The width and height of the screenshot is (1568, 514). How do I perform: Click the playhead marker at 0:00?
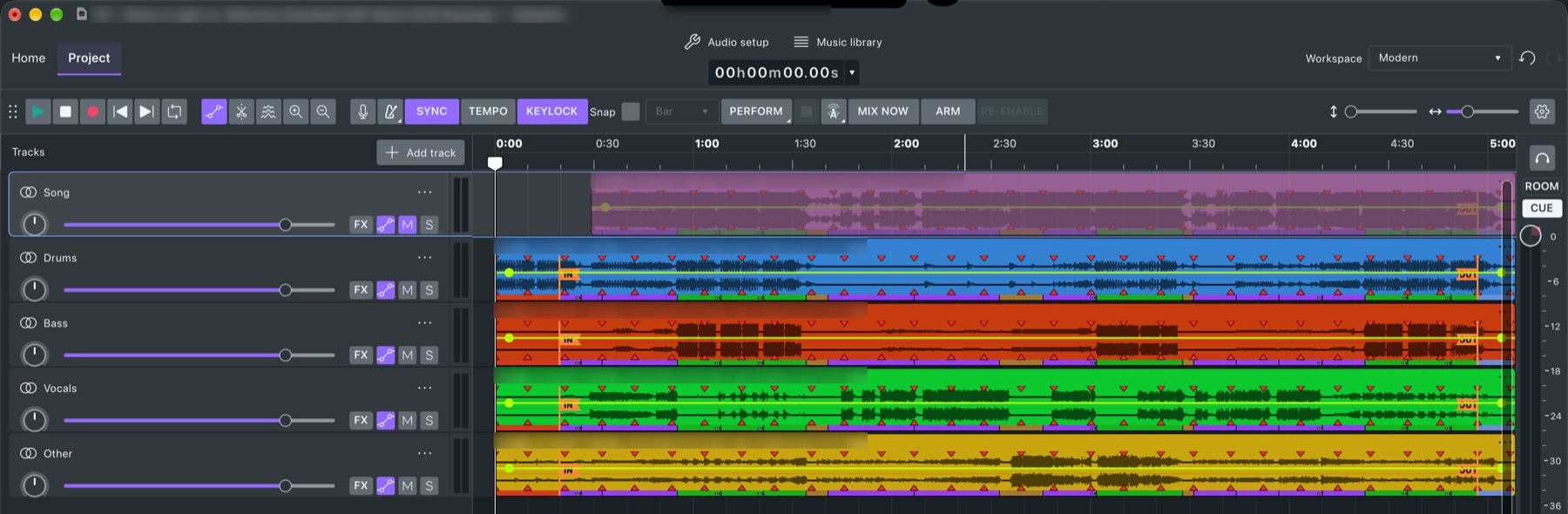click(495, 163)
